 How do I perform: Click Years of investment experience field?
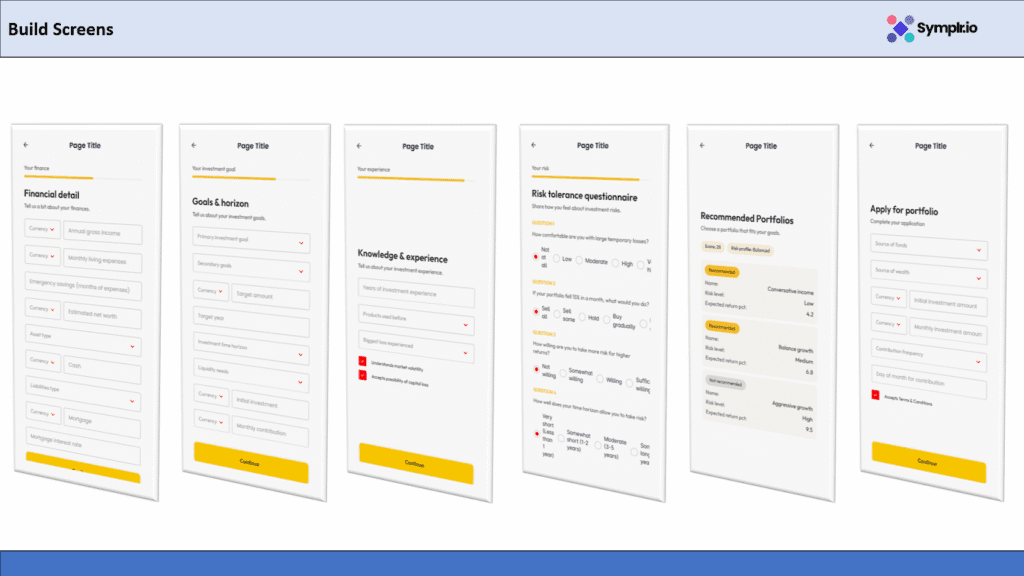click(415, 293)
